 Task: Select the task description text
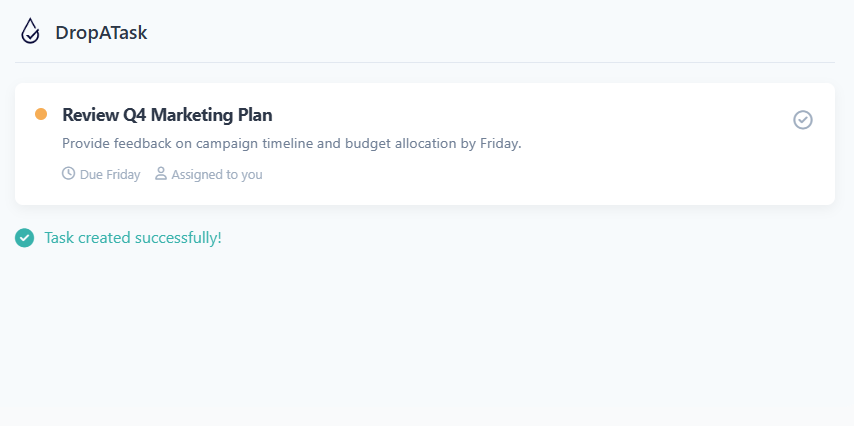pos(291,144)
